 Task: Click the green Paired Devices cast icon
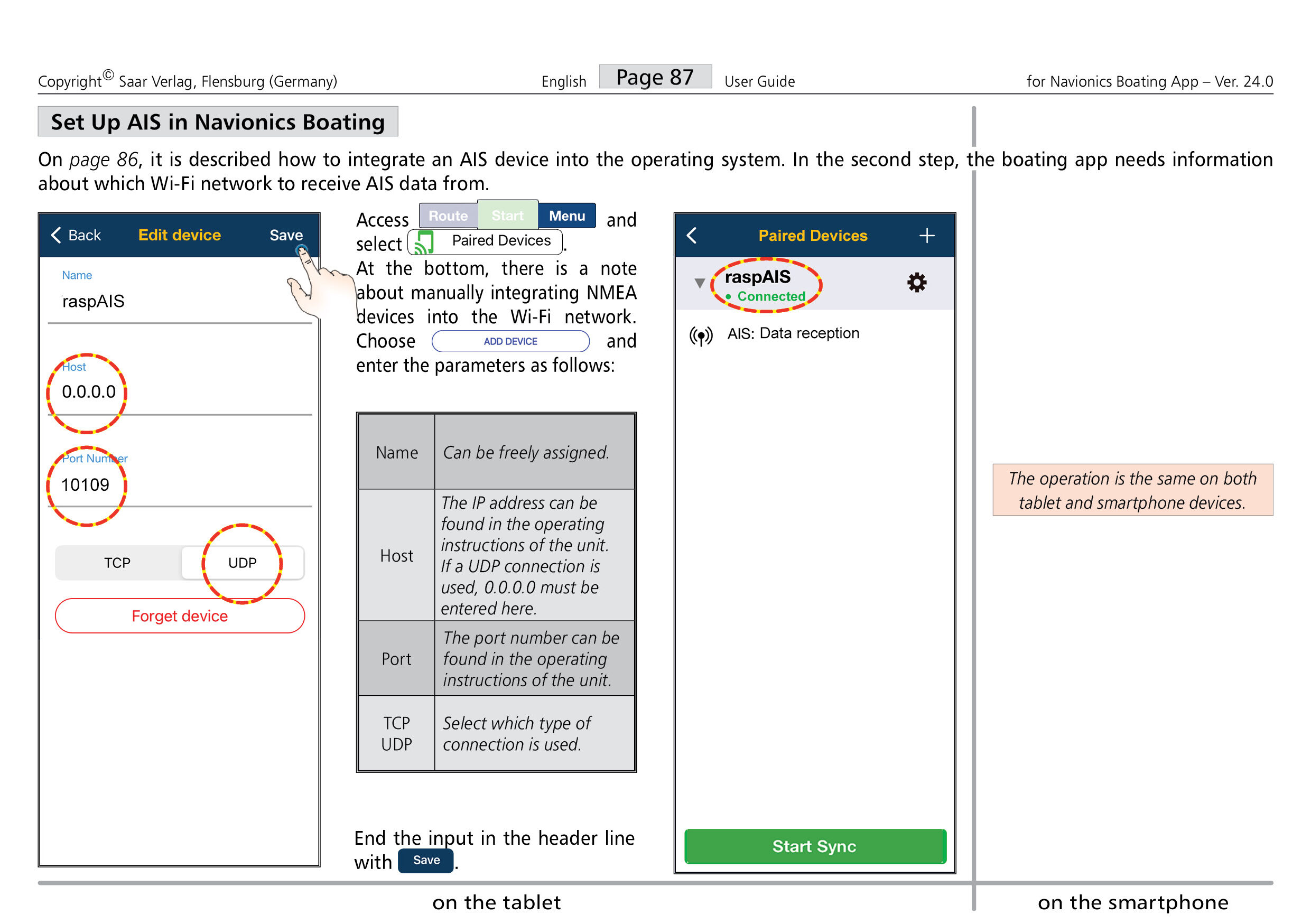[x=424, y=242]
